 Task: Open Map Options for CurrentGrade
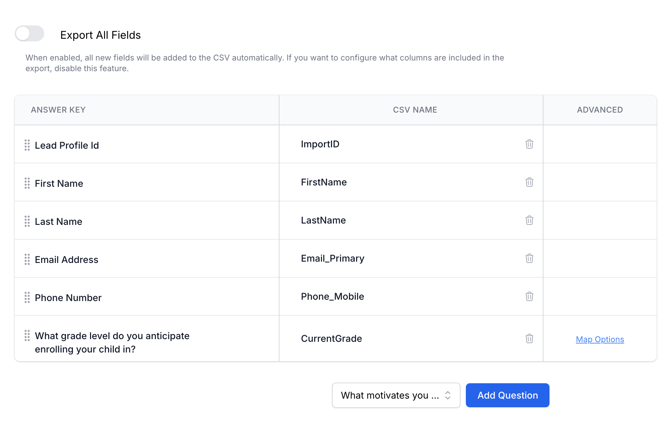pyautogui.click(x=600, y=339)
